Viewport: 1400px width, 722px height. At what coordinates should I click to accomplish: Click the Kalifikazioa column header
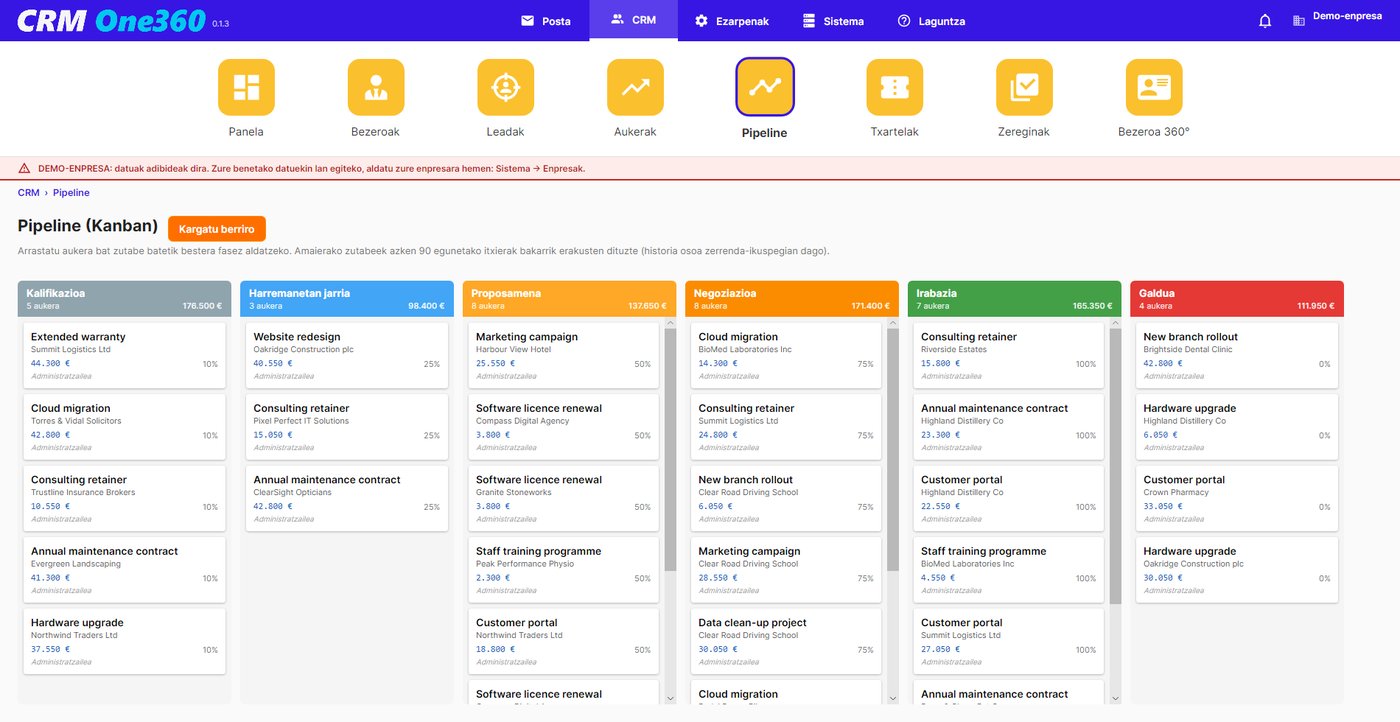pyautogui.click(x=124, y=299)
